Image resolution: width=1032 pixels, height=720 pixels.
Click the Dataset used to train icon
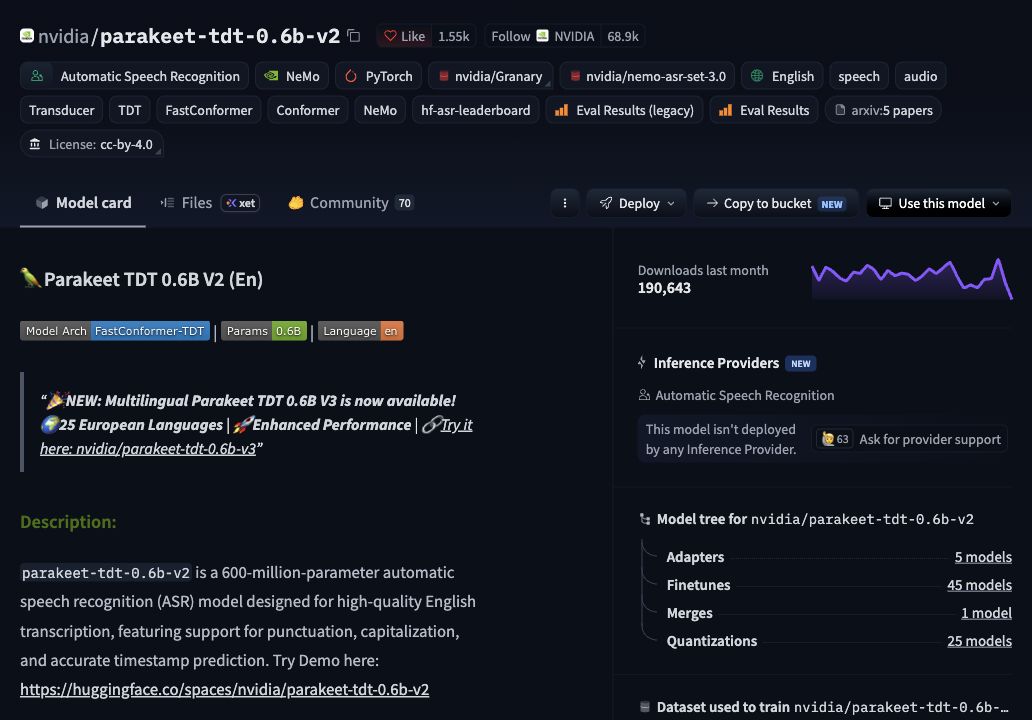(644, 707)
